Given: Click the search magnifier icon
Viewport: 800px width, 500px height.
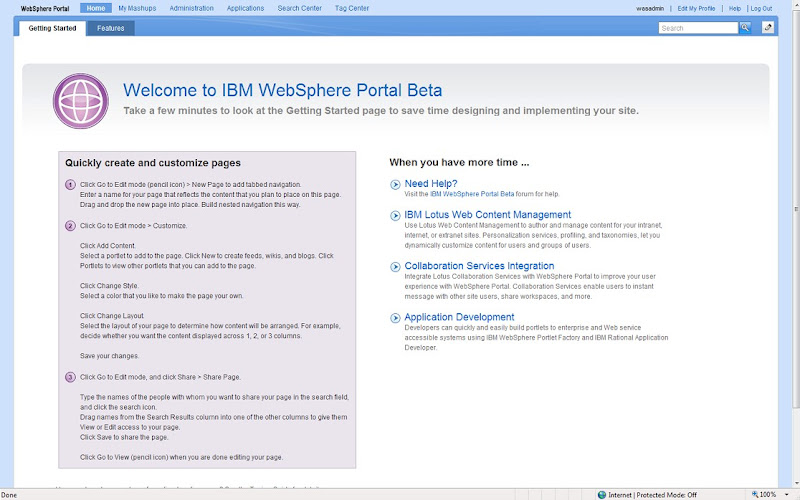Looking at the screenshot, I should (745, 28).
